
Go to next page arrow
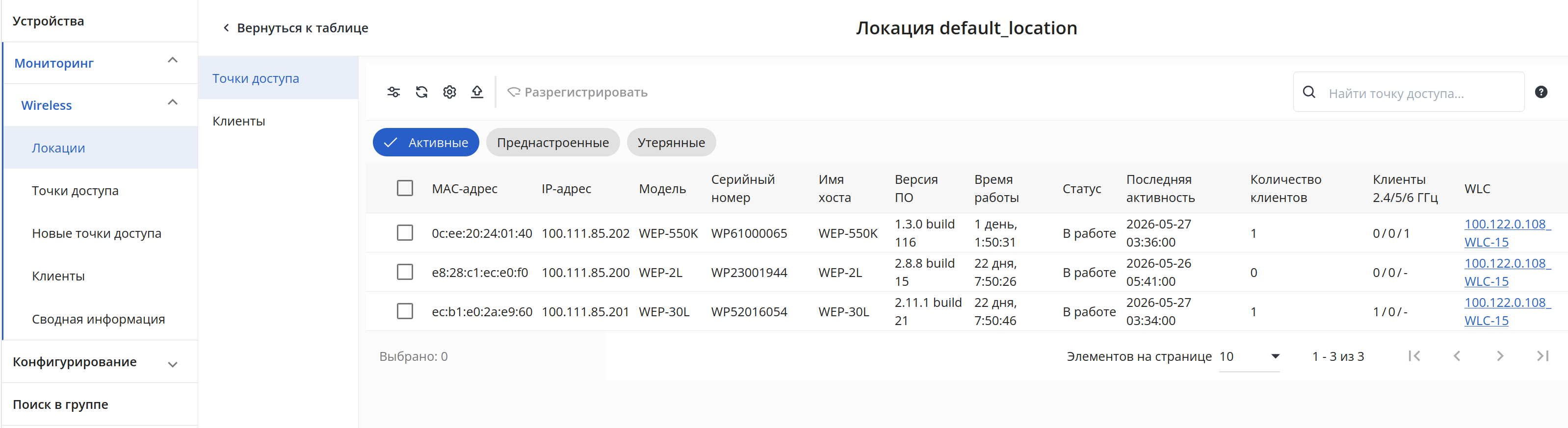pos(1500,356)
